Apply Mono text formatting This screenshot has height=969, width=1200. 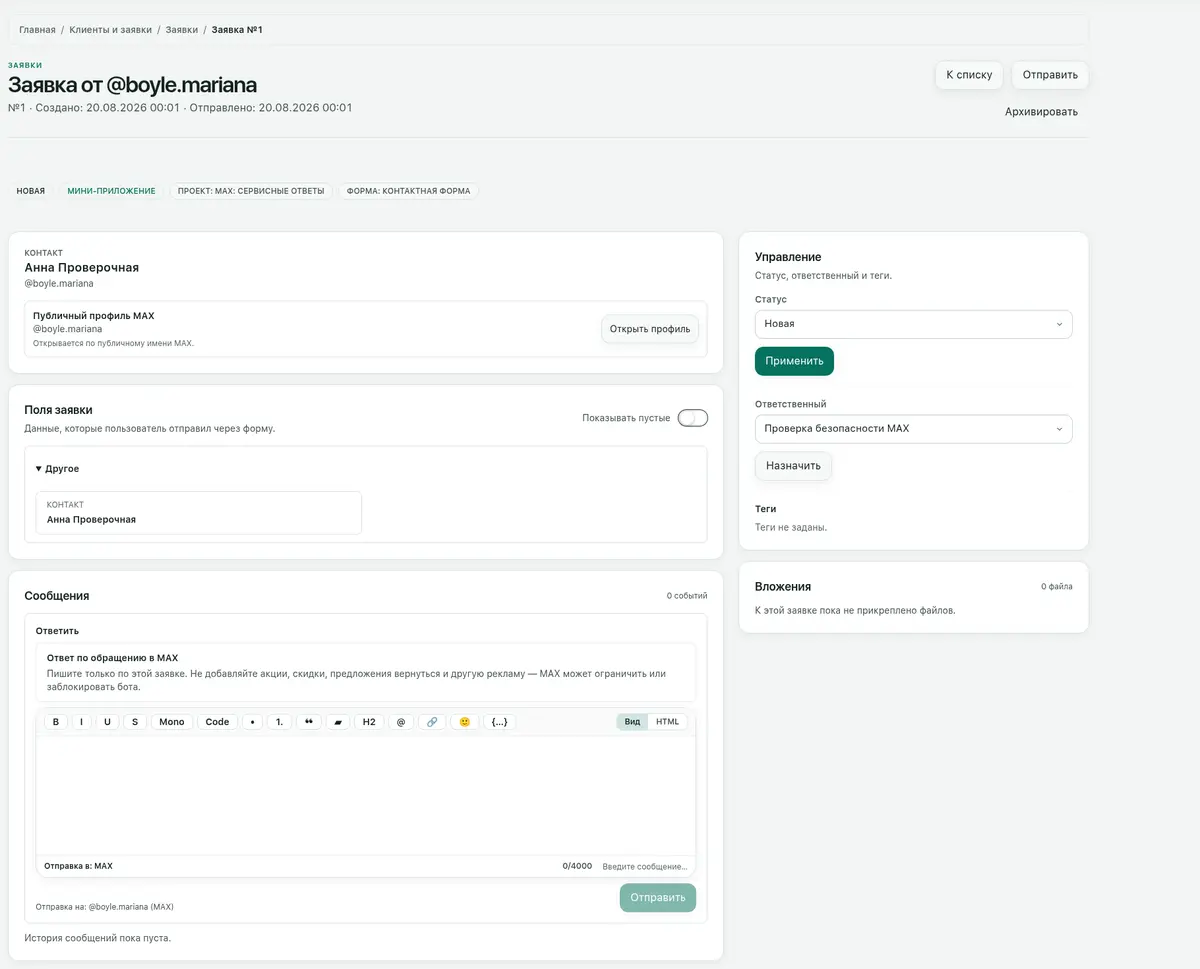coord(172,722)
